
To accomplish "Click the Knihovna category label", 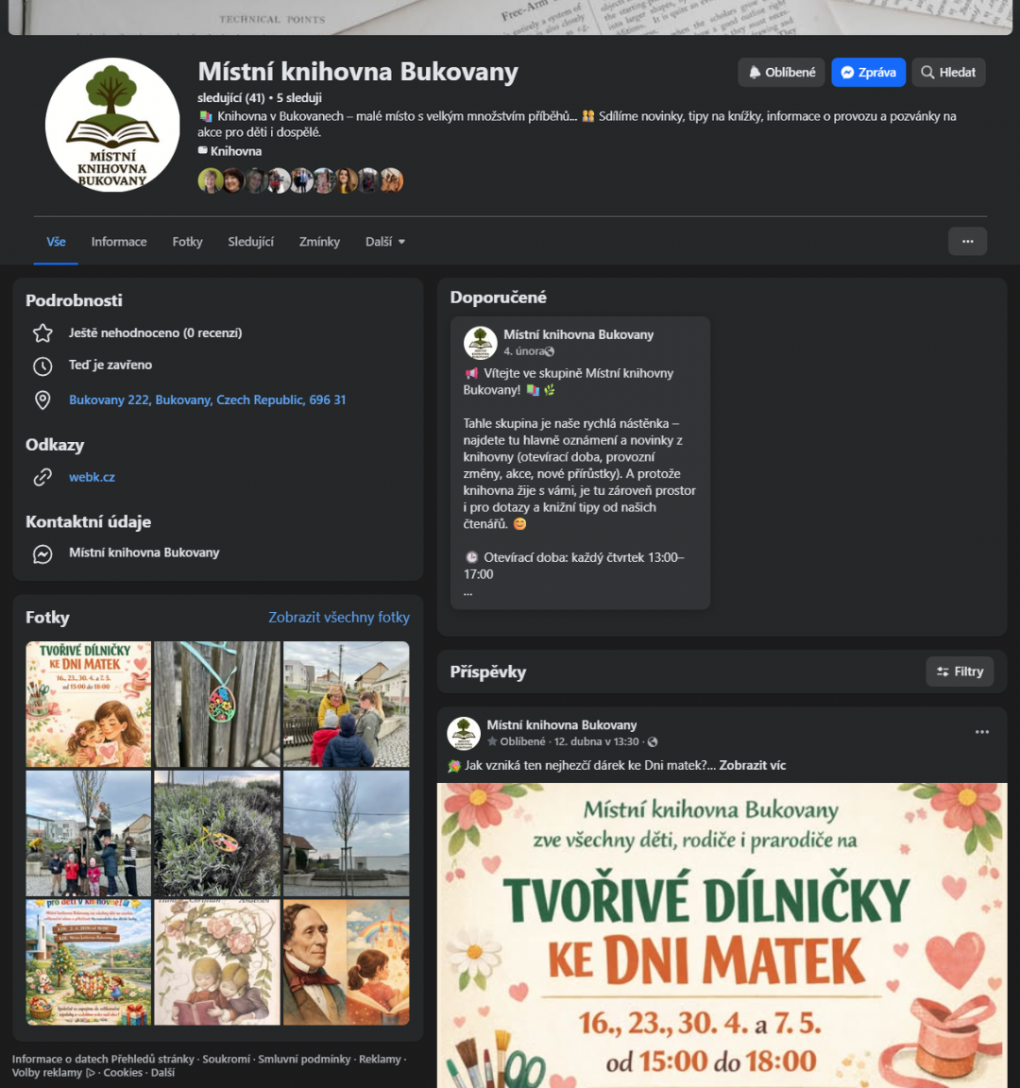I will (236, 151).
